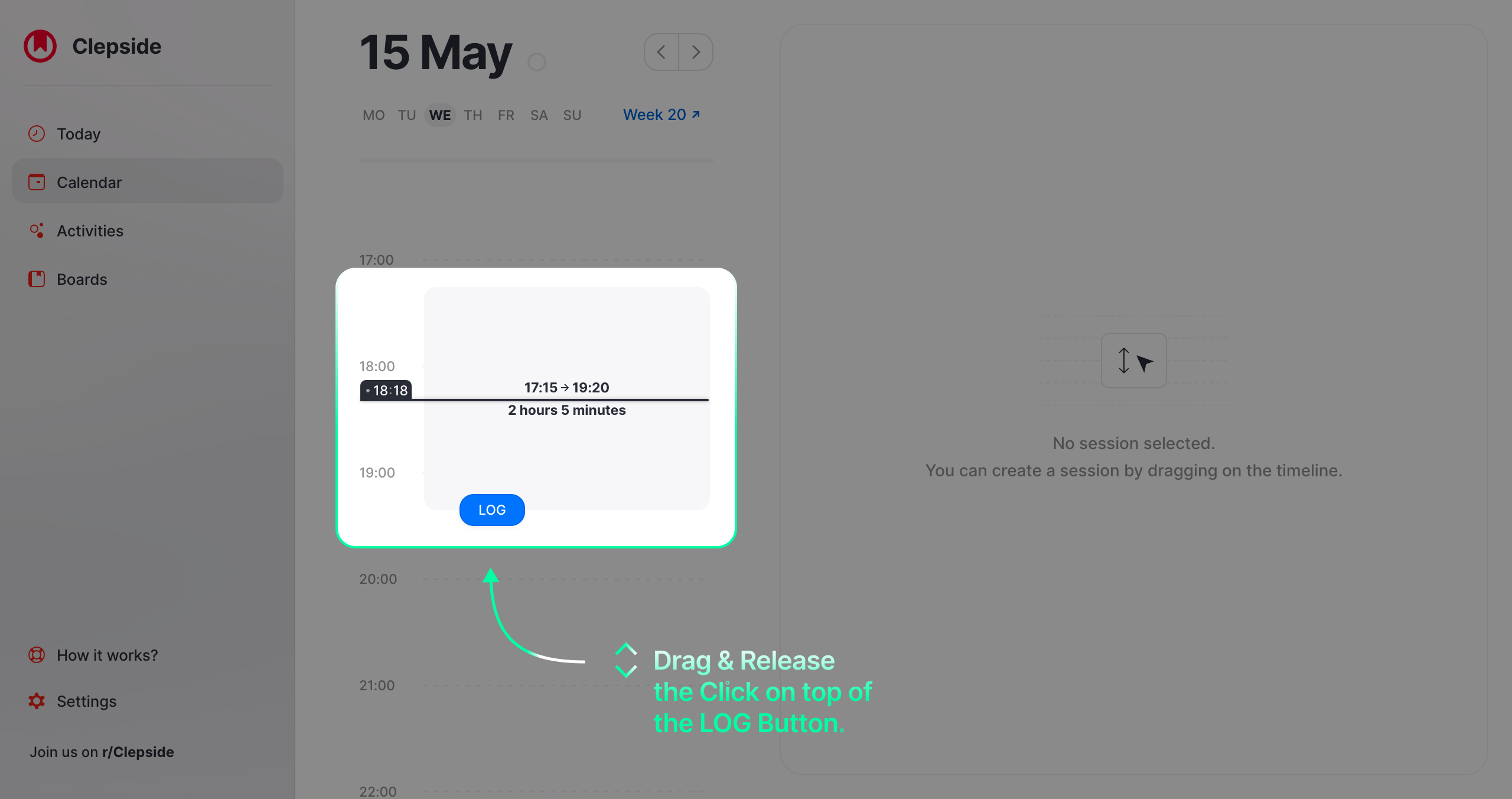Select the TU Tuesday day label
1512x799 pixels.
click(407, 114)
